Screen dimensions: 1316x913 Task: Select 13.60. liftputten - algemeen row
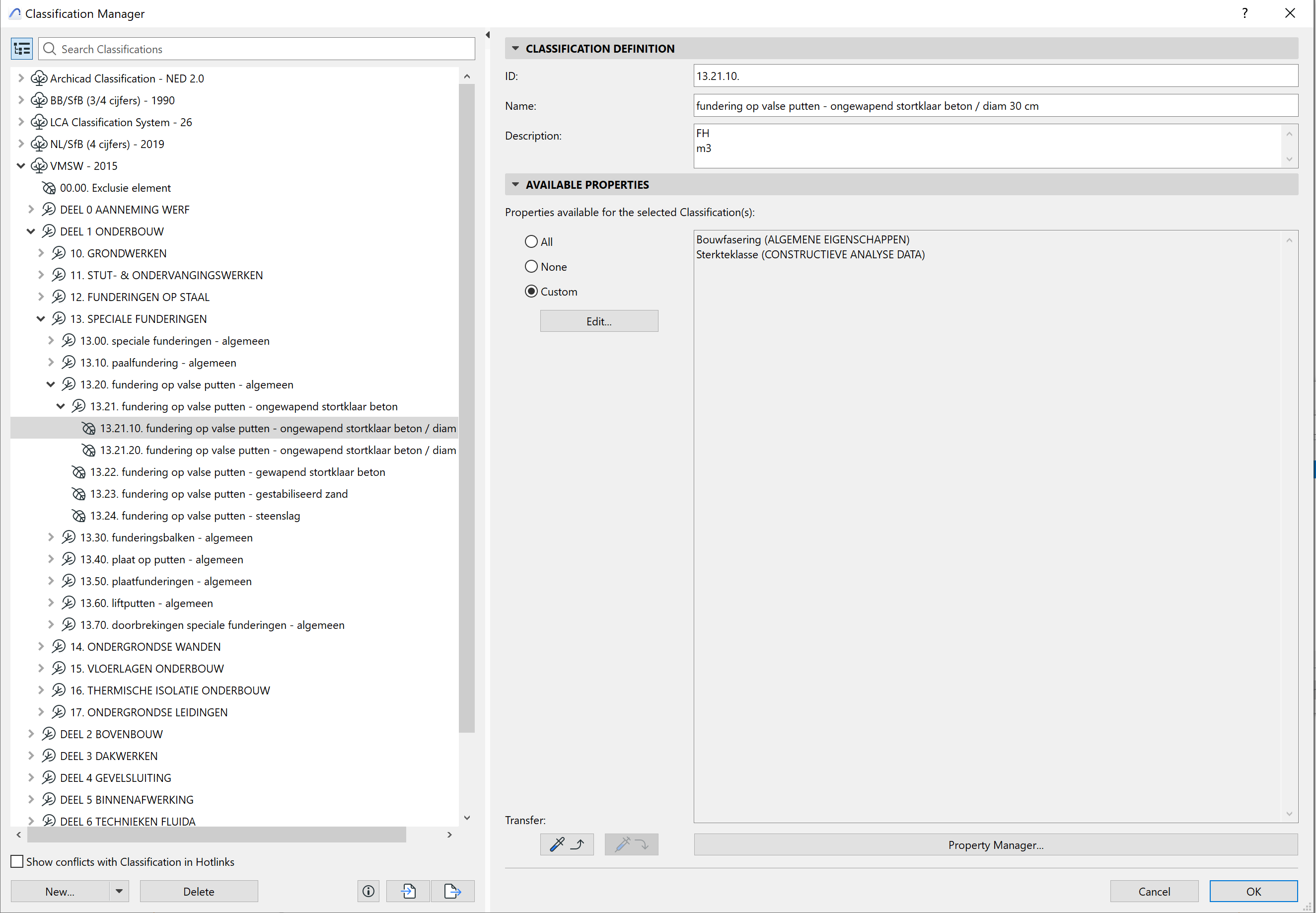click(234, 603)
